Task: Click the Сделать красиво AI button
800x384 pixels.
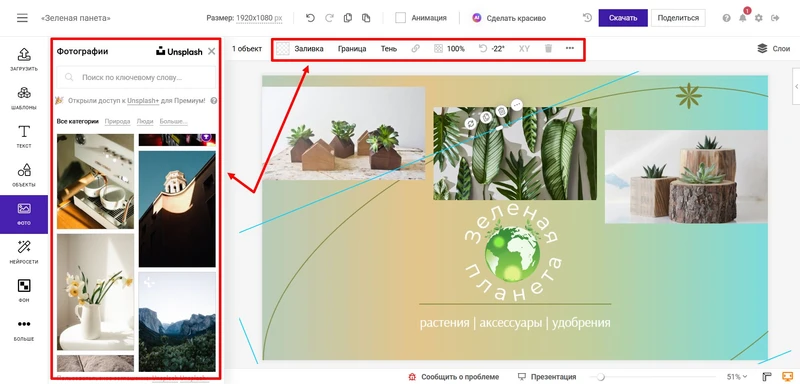Action: pos(509,18)
